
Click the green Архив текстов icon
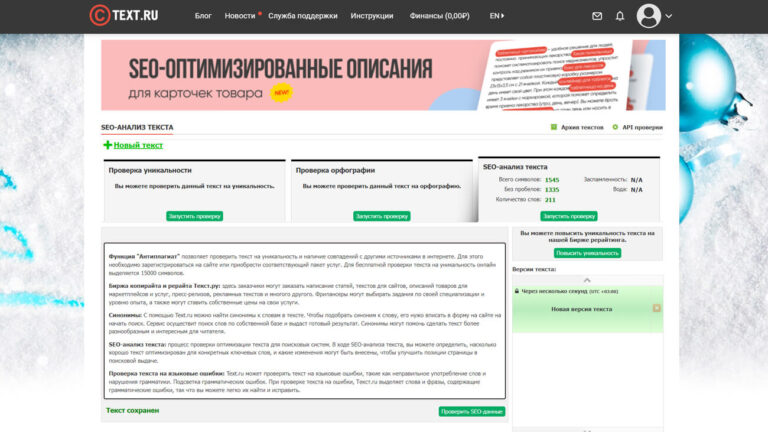tap(553, 127)
